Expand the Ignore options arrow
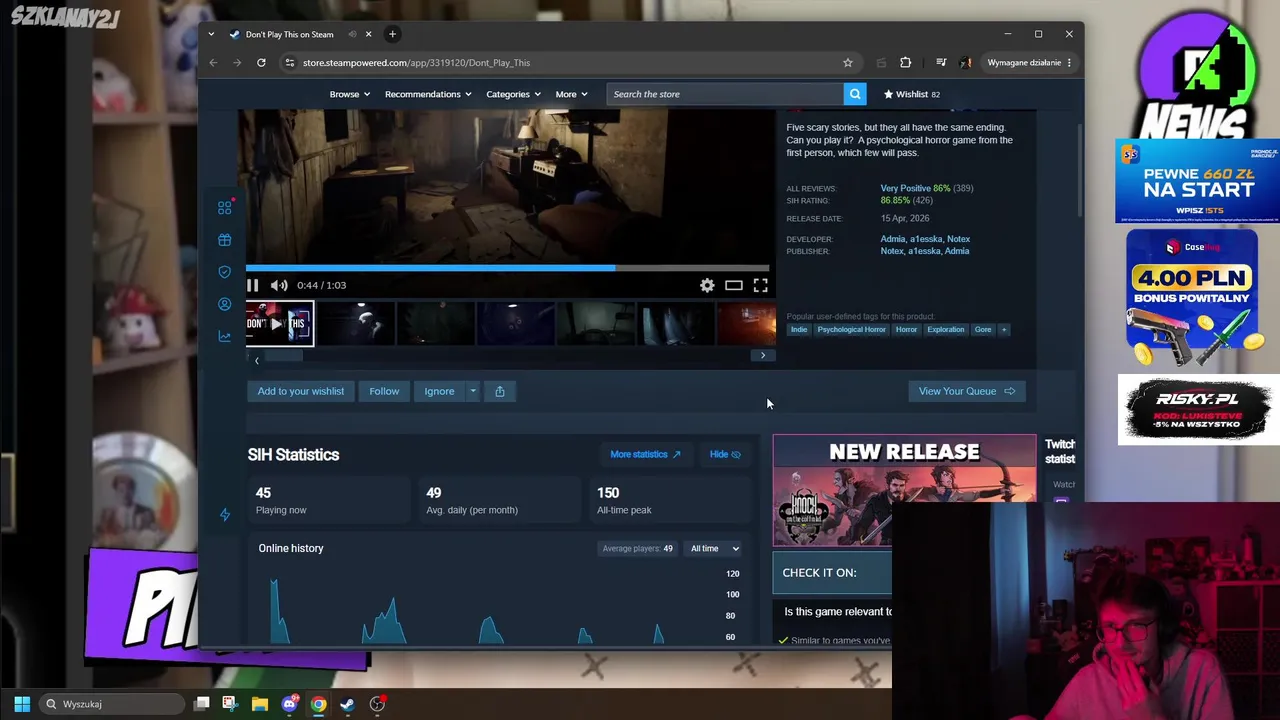 [473, 391]
